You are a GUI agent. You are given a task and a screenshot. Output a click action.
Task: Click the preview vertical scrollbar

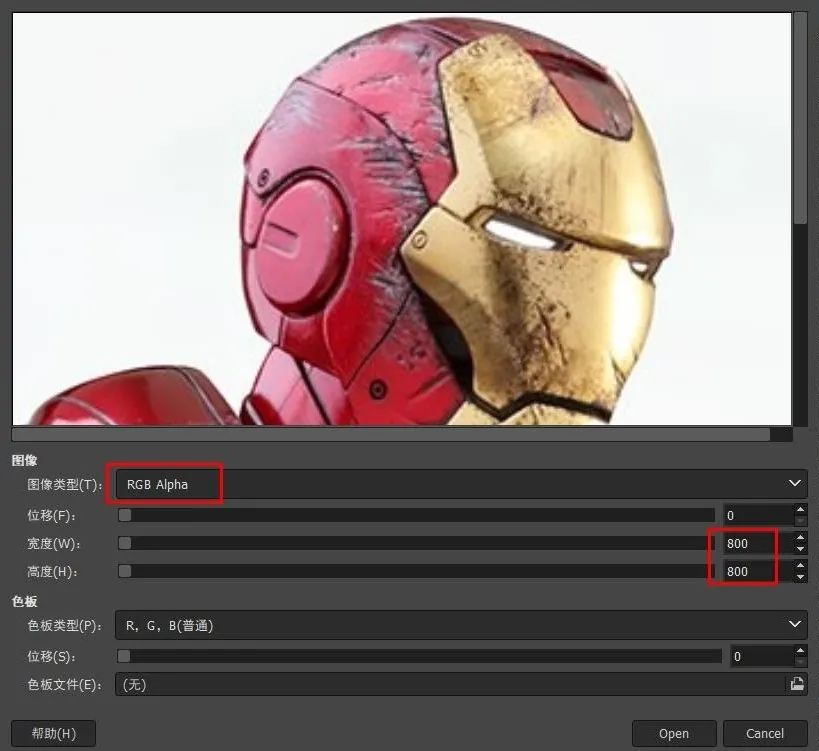[800, 219]
